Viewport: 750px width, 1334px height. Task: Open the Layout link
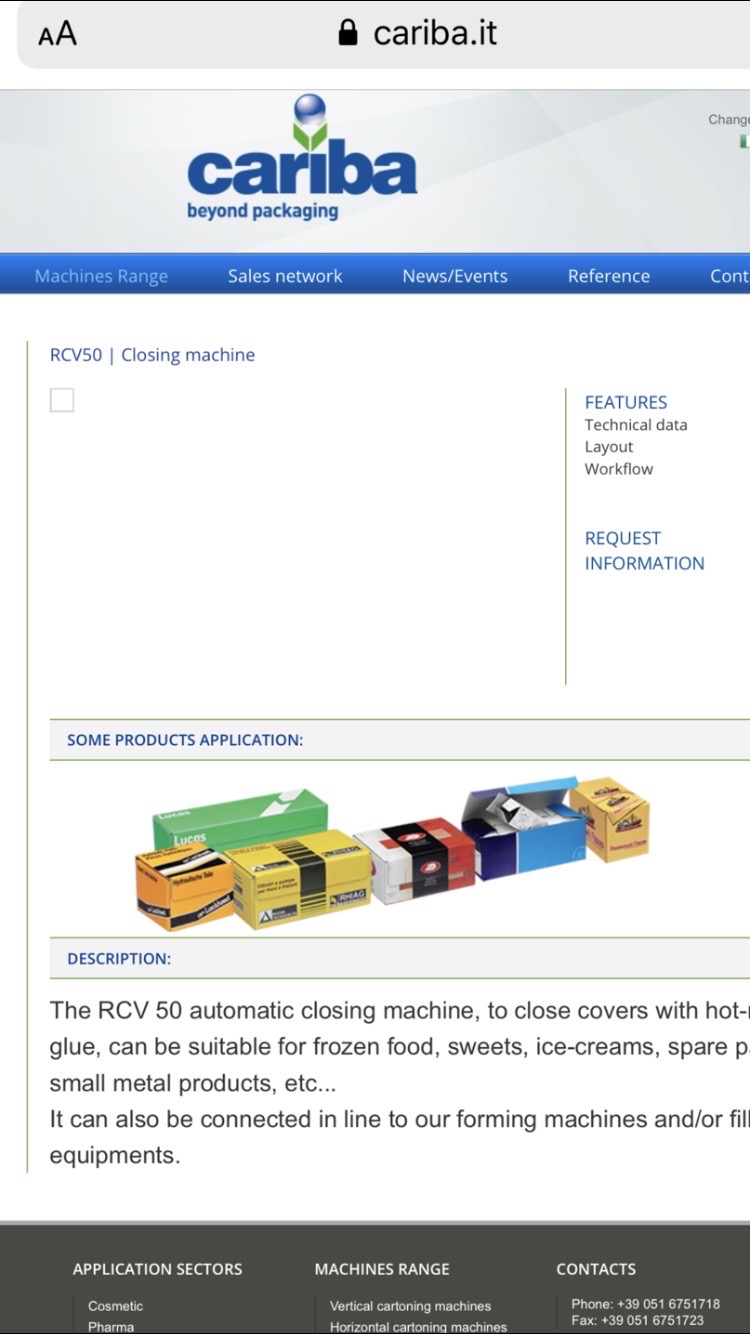coord(609,447)
